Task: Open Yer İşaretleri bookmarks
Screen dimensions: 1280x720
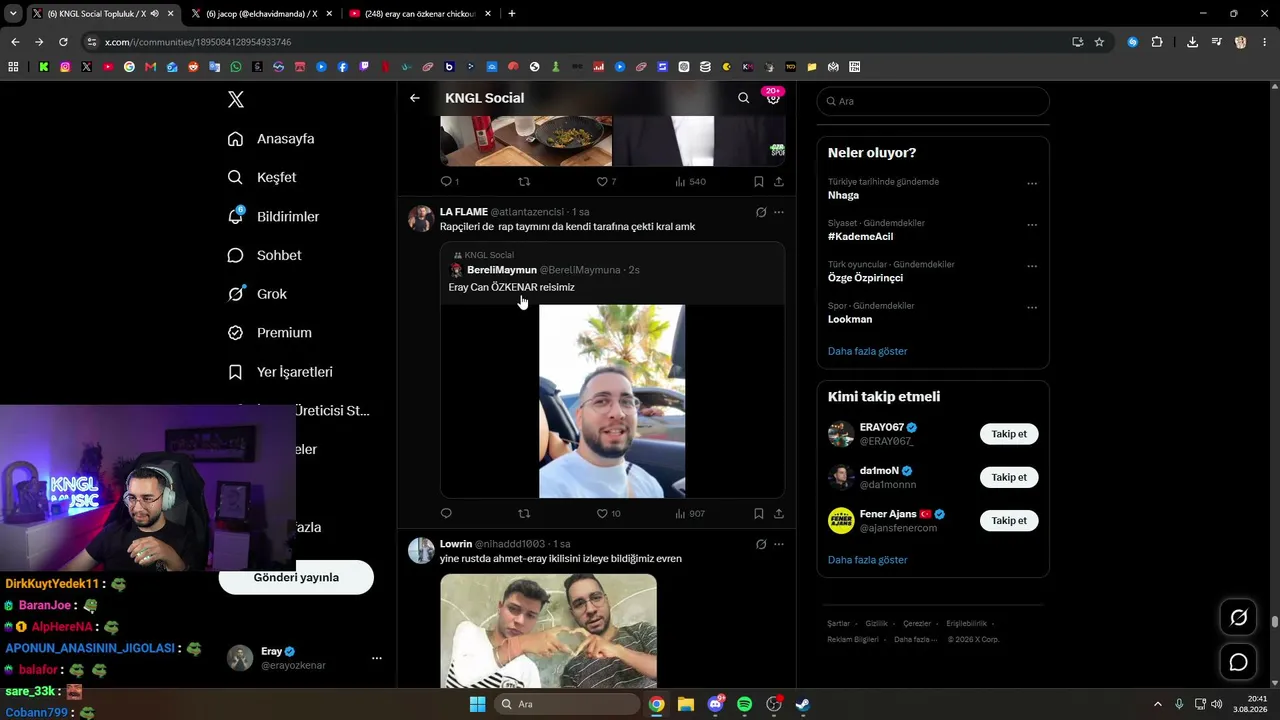Action: [x=280, y=372]
